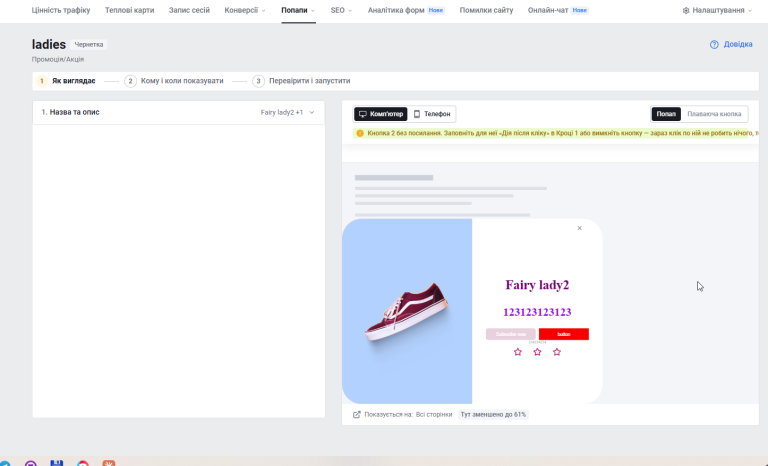768x466 pixels.
Task: Switch preview to Телефон view
Action: (432, 114)
